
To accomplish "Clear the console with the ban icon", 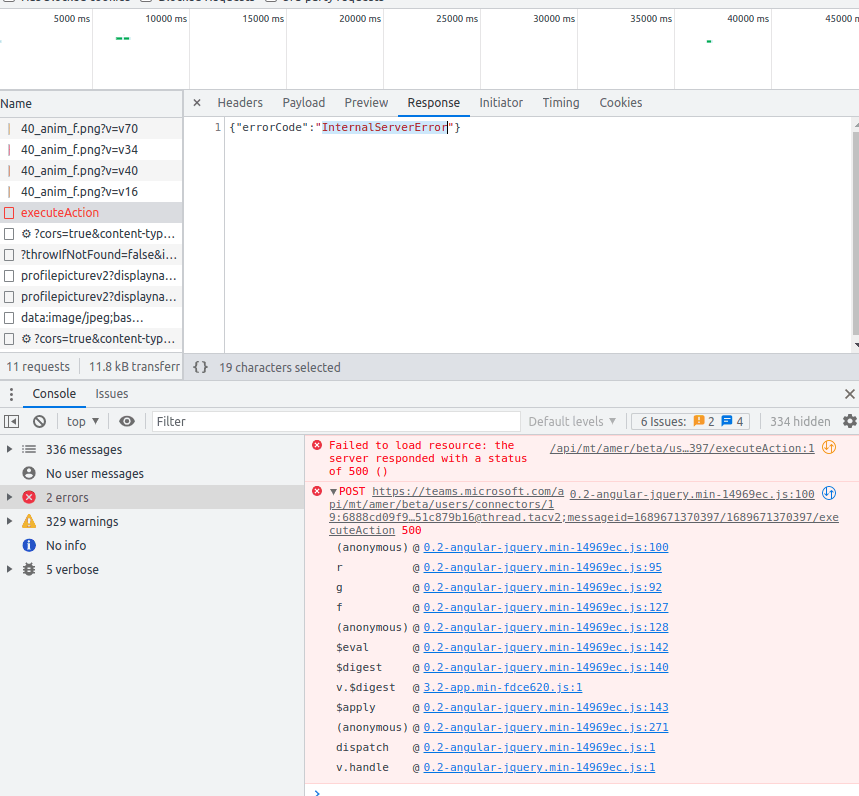I will tap(39, 421).
